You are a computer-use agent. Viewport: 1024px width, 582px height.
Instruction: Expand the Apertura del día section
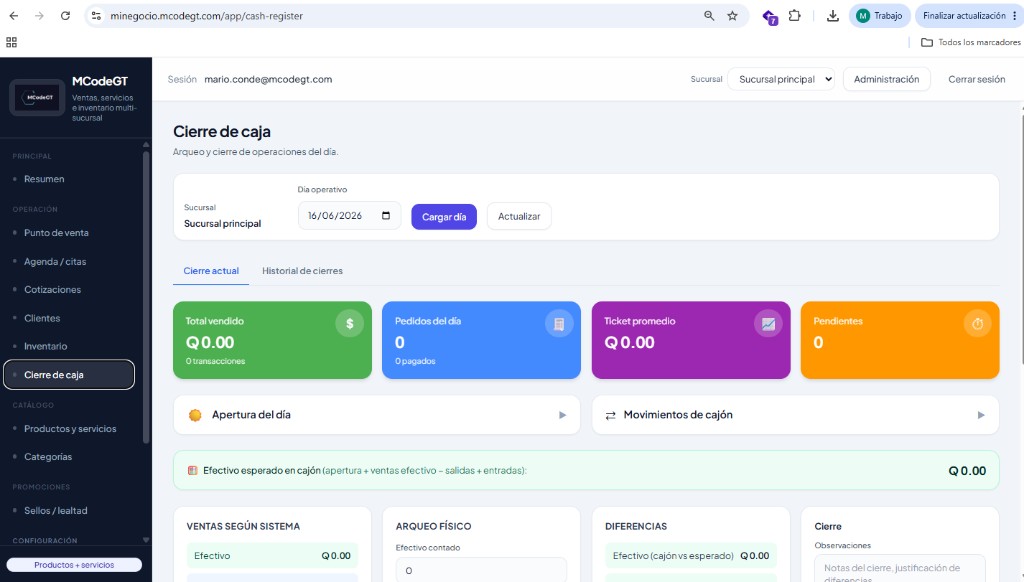[377, 415]
